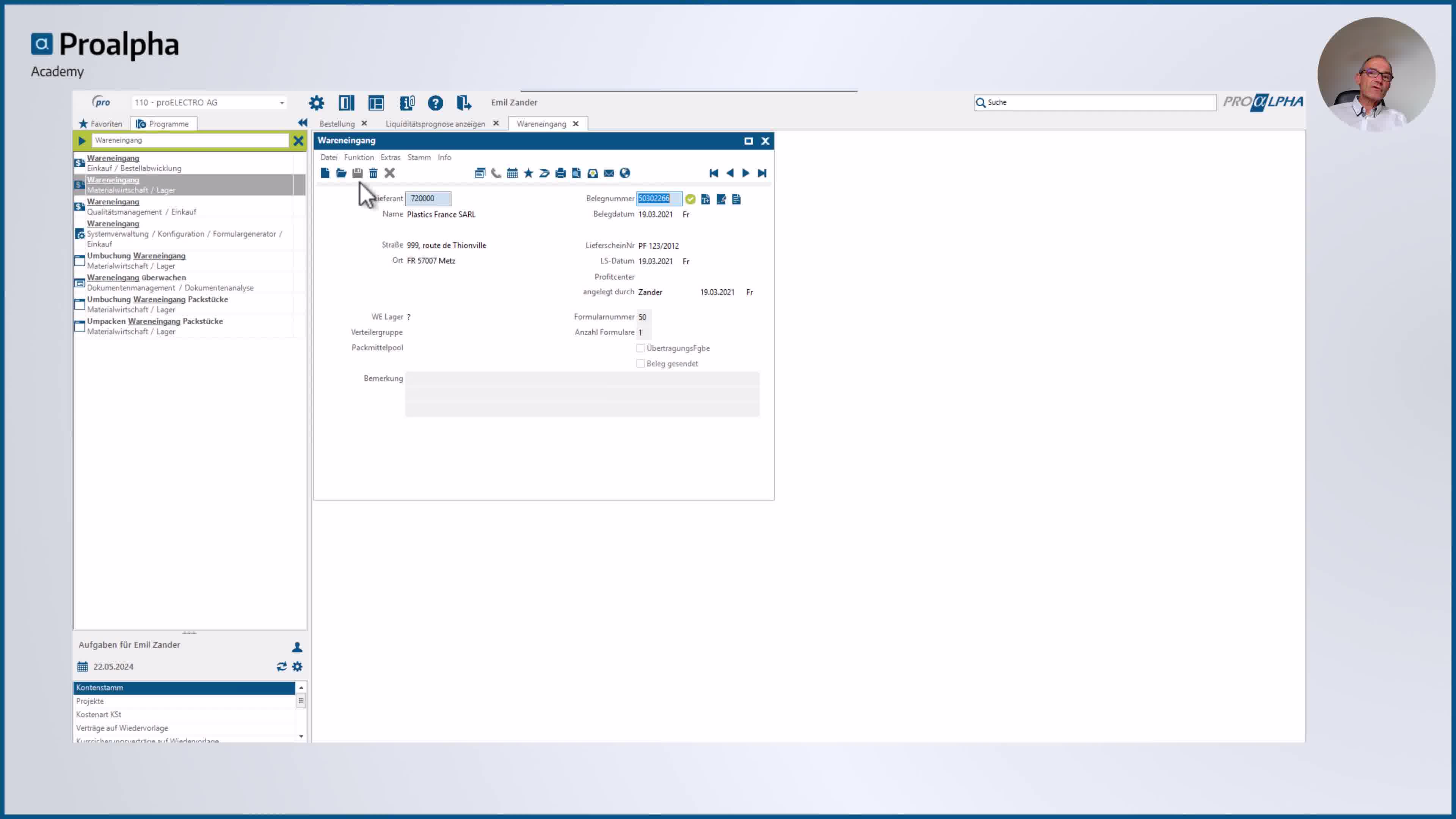Open the Stamm menu
The width and height of the screenshot is (1456, 819).
(419, 157)
